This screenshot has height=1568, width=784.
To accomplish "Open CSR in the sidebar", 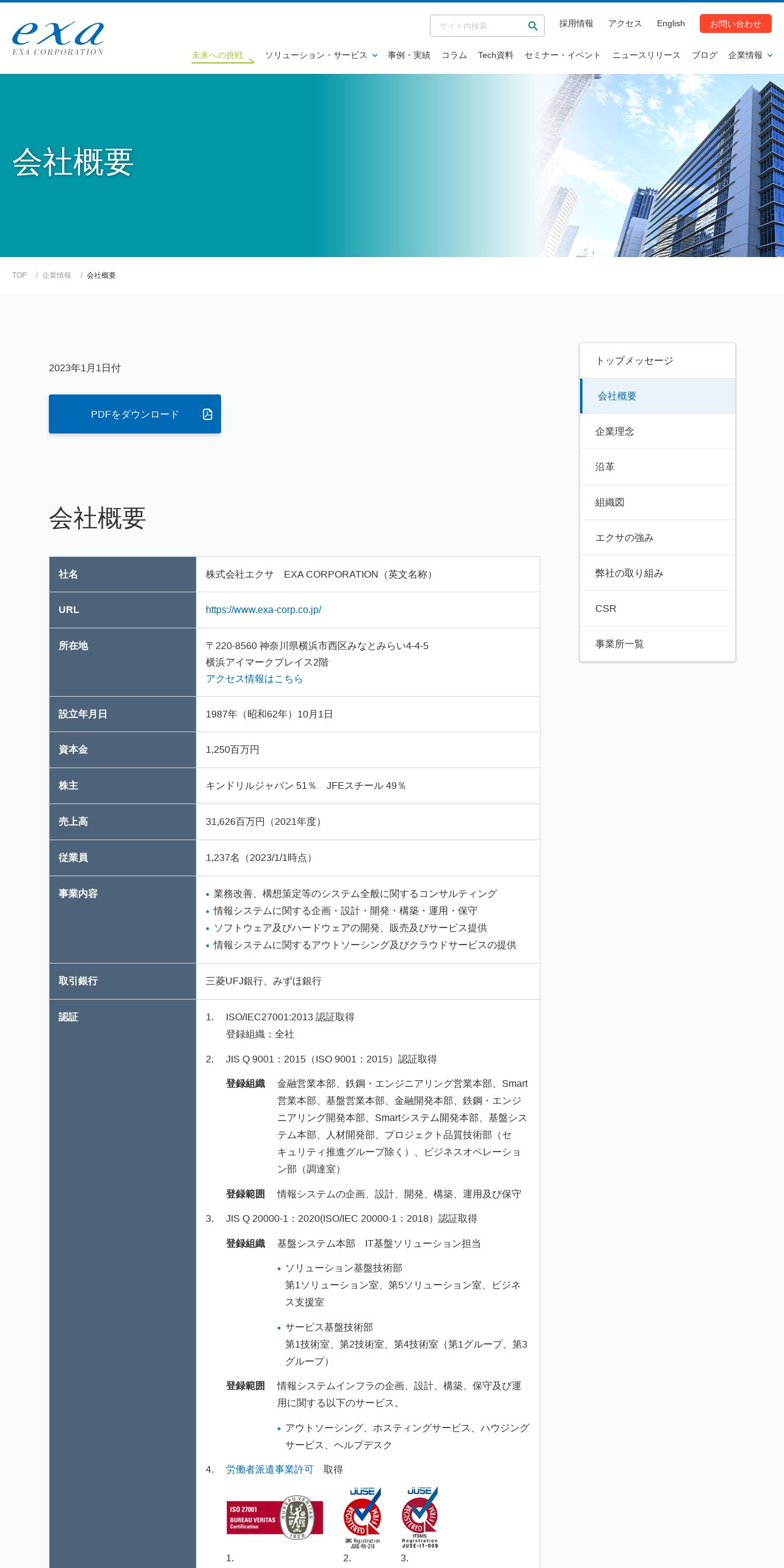I will [x=658, y=609].
